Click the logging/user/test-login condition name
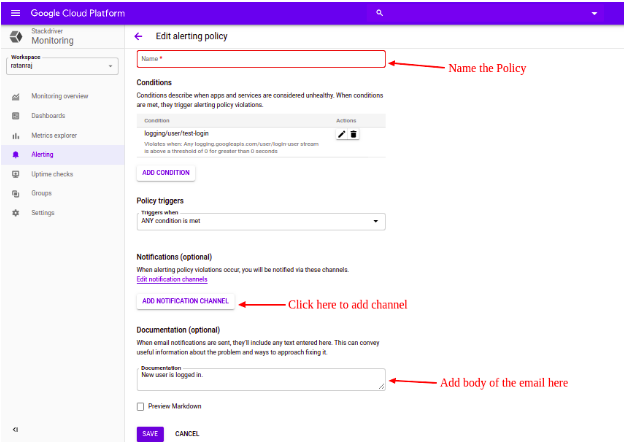The width and height of the screenshot is (624, 447). 176,133
